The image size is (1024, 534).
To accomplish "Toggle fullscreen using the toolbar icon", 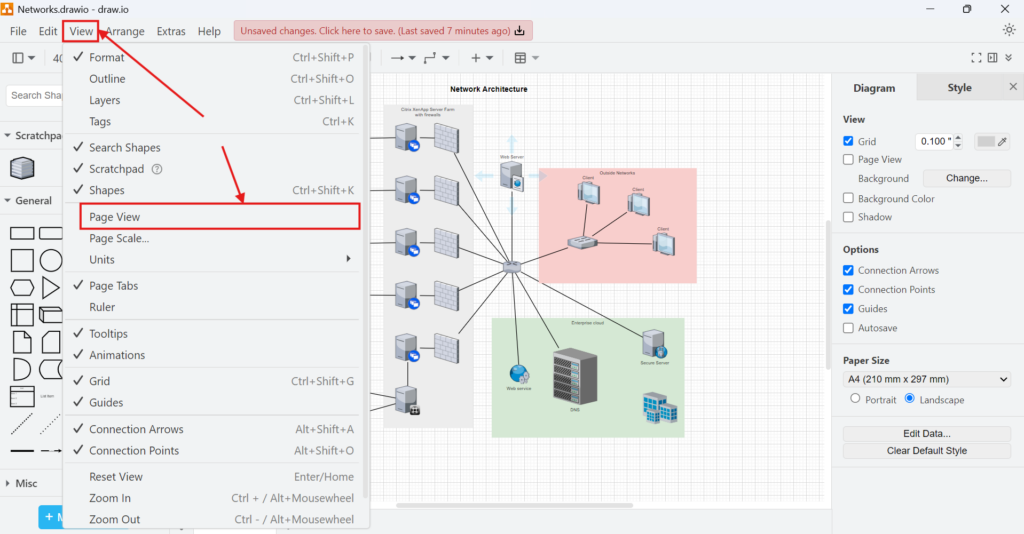I will 977,58.
